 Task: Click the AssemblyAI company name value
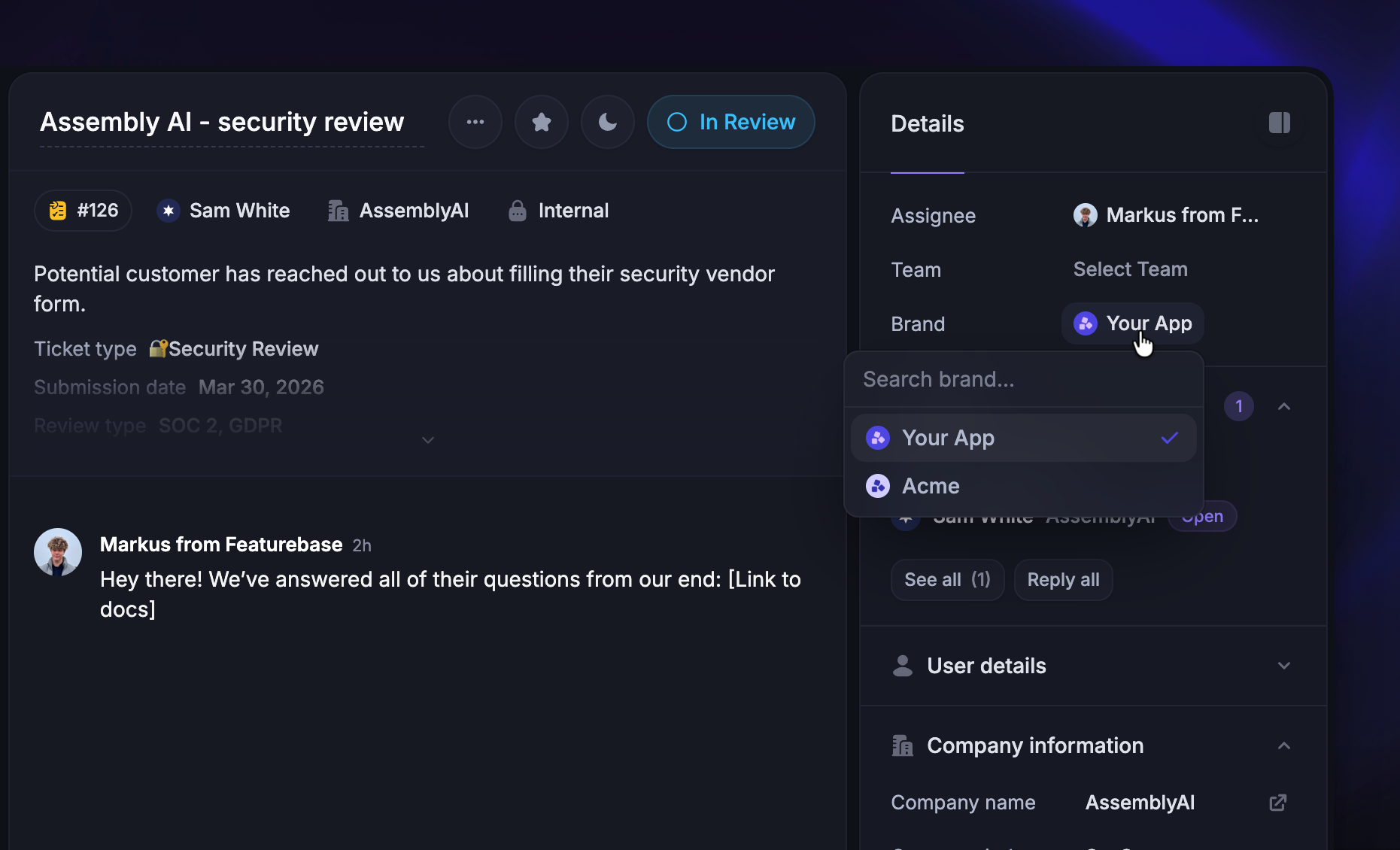click(x=1140, y=803)
